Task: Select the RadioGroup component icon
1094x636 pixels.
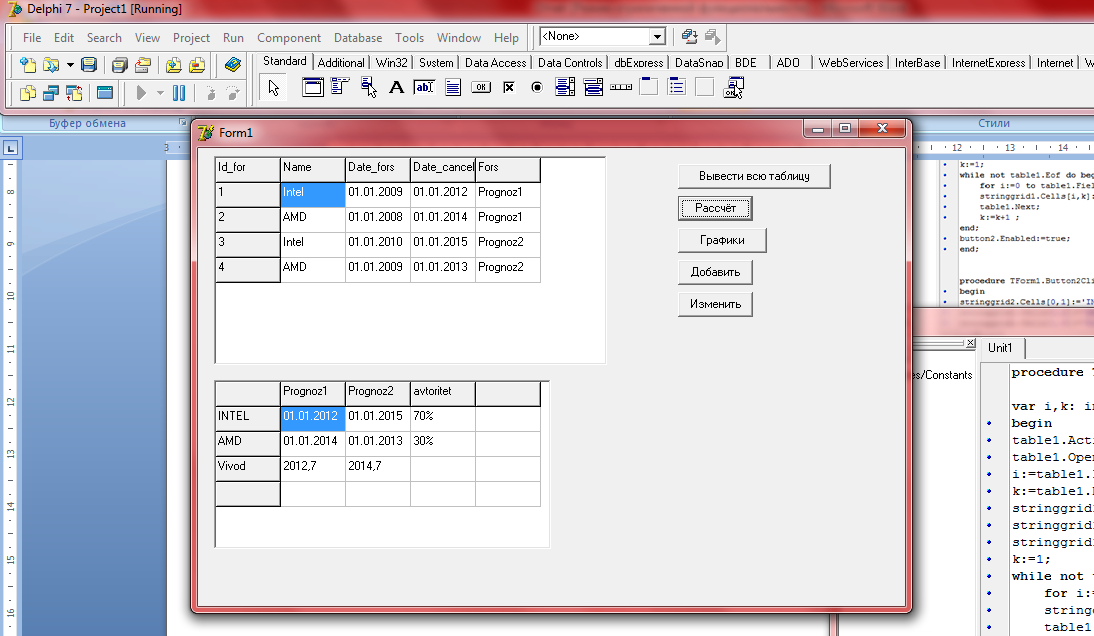Action: coord(677,87)
